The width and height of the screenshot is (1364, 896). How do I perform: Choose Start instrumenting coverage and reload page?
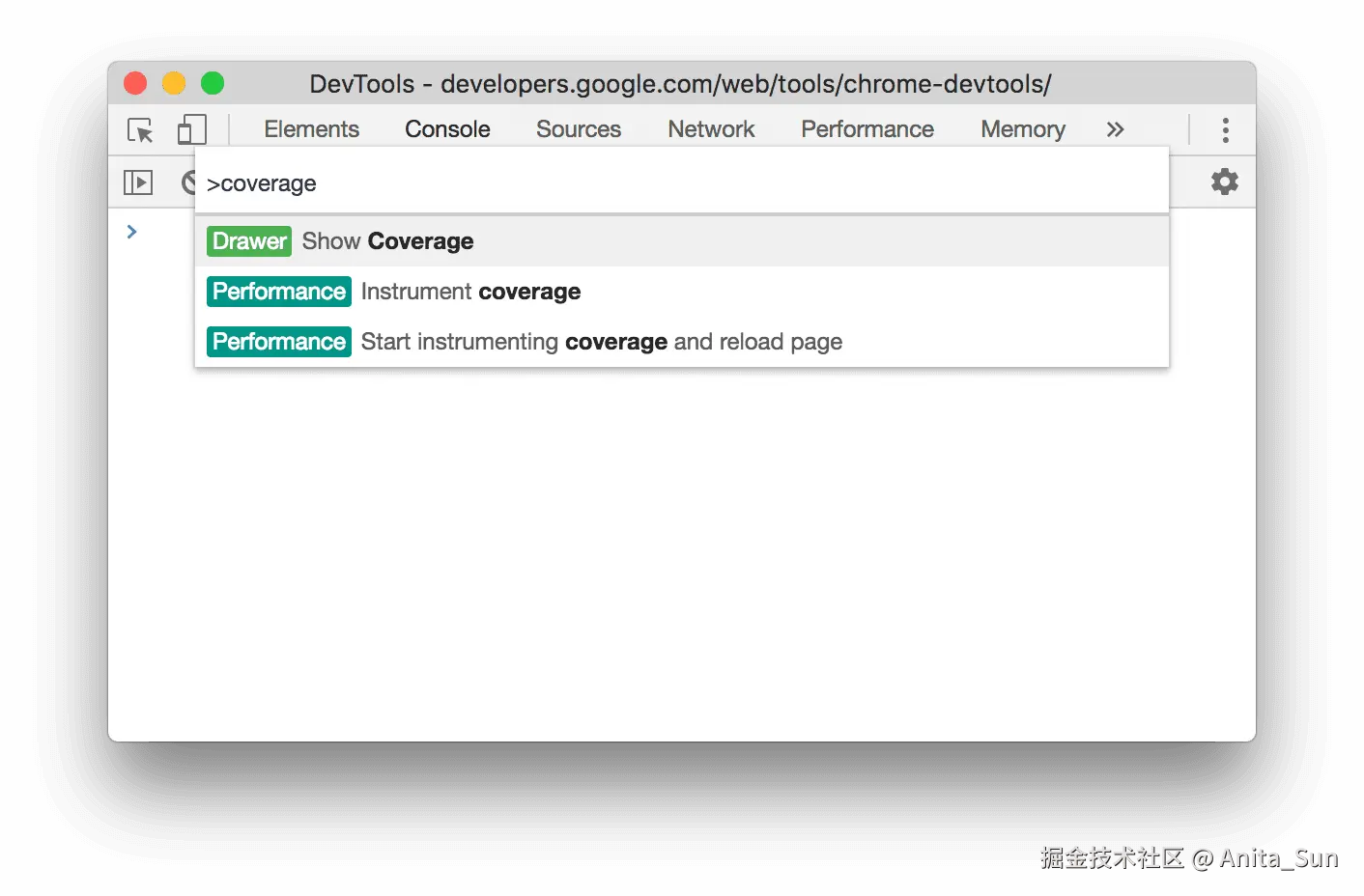pos(682,342)
